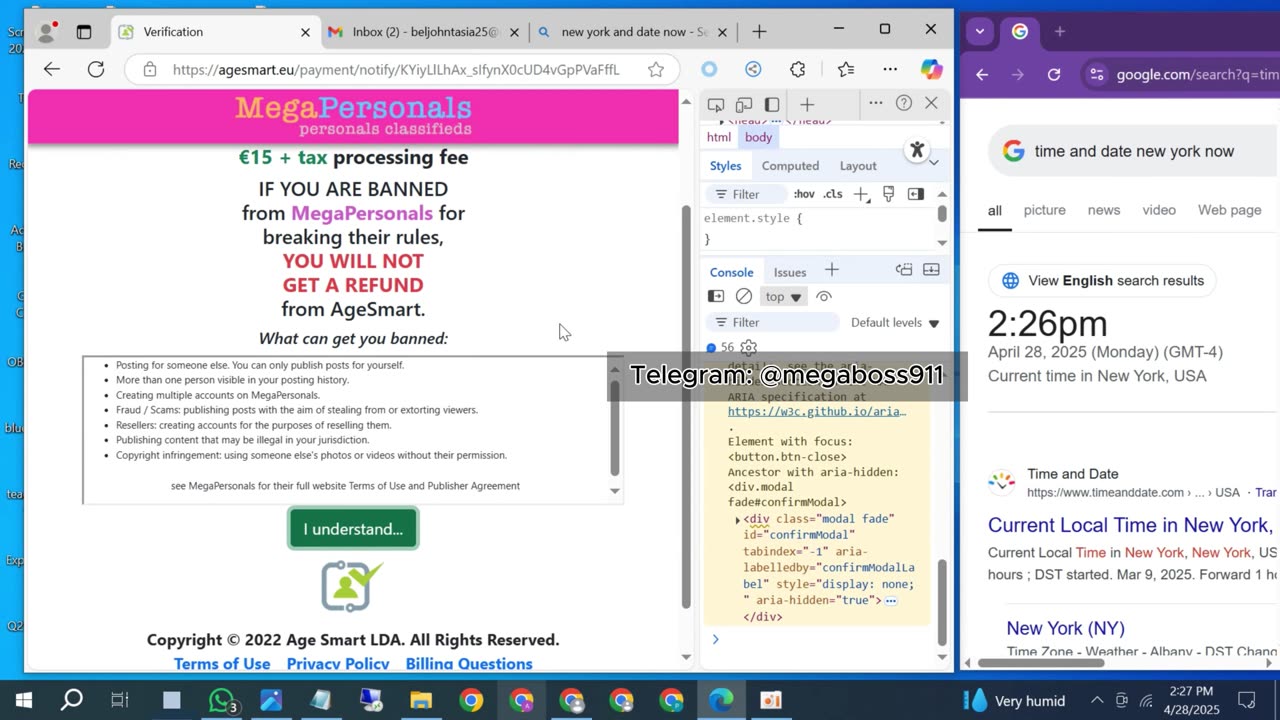1280x720 pixels.
Task: Toggle device emulation in DevTools
Action: pyautogui.click(x=744, y=104)
